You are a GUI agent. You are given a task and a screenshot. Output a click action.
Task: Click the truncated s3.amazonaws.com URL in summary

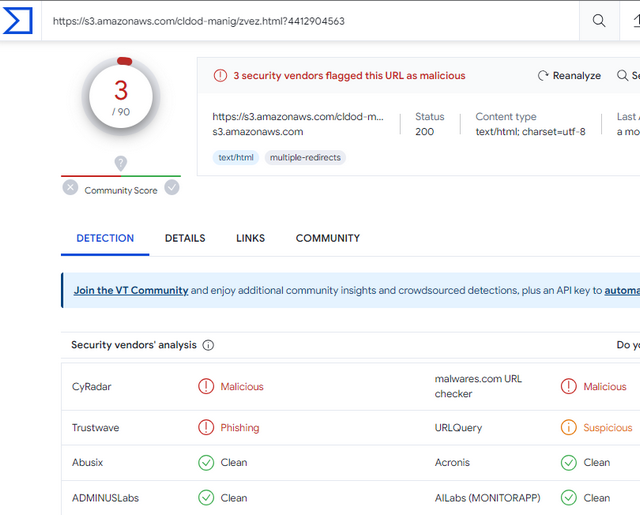pos(298,117)
